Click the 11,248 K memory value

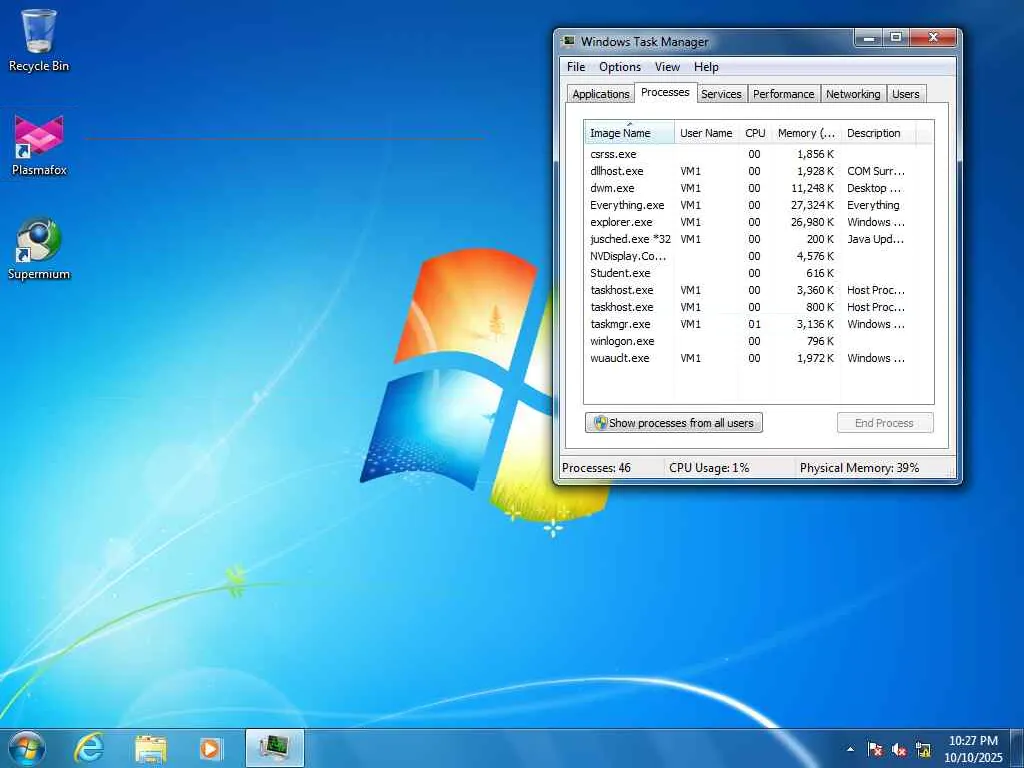tap(812, 188)
